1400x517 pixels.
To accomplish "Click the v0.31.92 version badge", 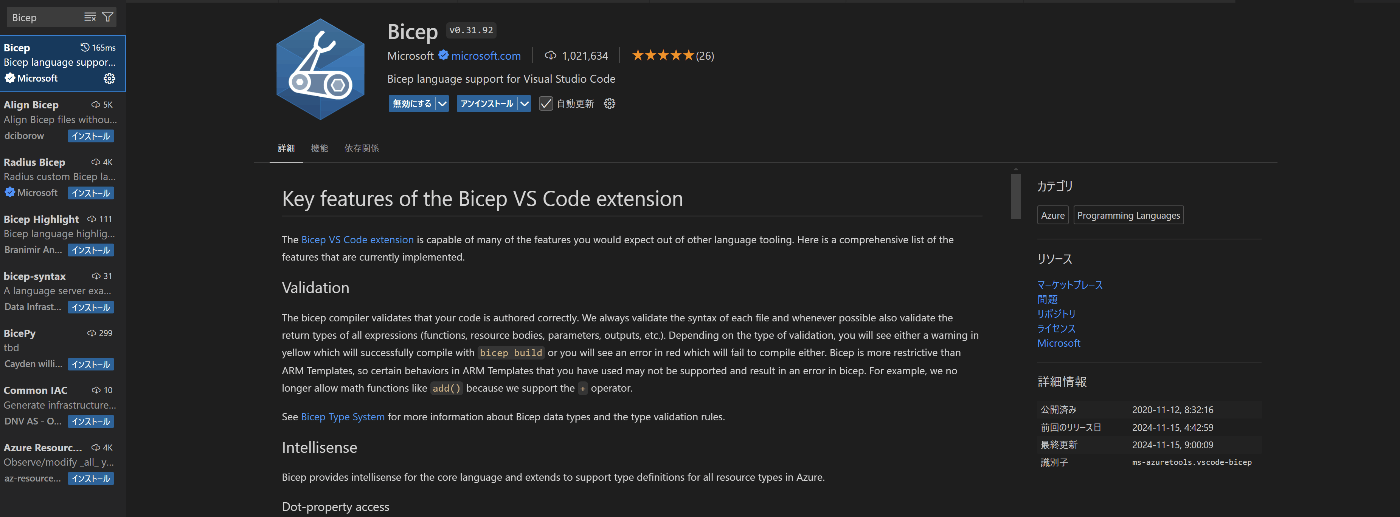I will pos(471,30).
